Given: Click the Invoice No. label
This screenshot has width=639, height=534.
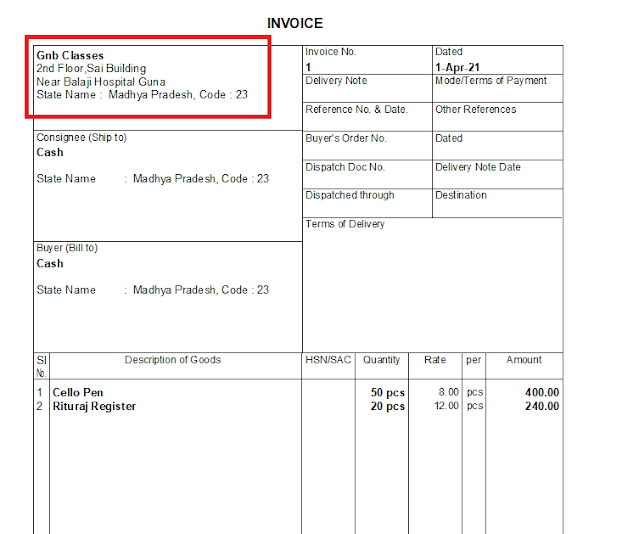Looking at the screenshot, I should [x=331, y=52].
